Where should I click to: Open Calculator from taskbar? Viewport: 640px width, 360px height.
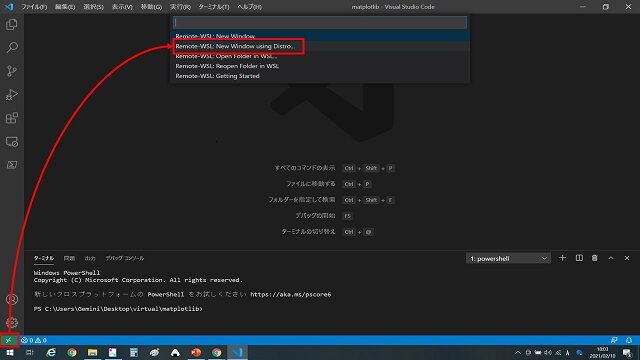point(133,352)
